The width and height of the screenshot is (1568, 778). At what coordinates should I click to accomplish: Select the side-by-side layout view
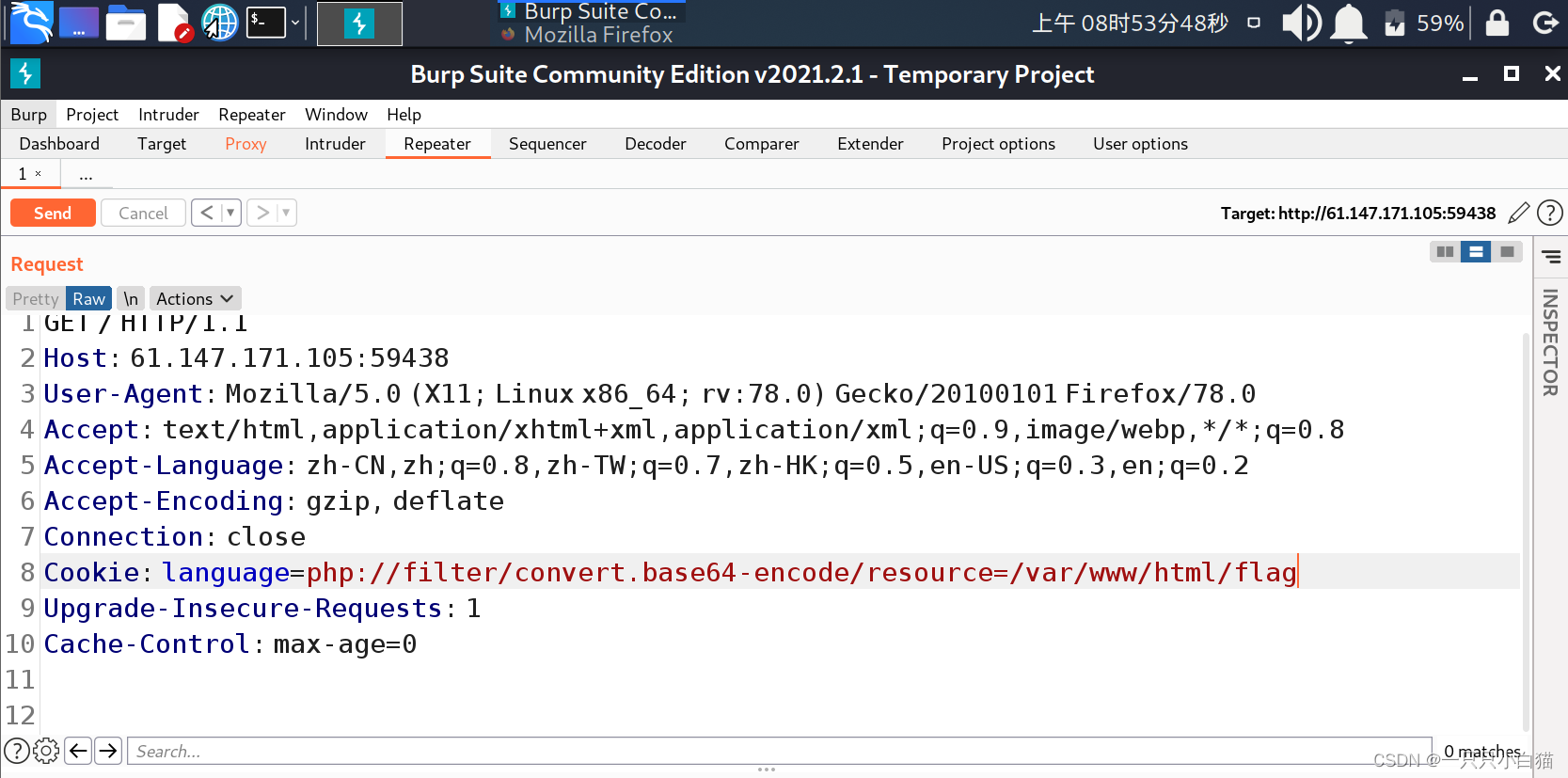pyautogui.click(x=1445, y=252)
